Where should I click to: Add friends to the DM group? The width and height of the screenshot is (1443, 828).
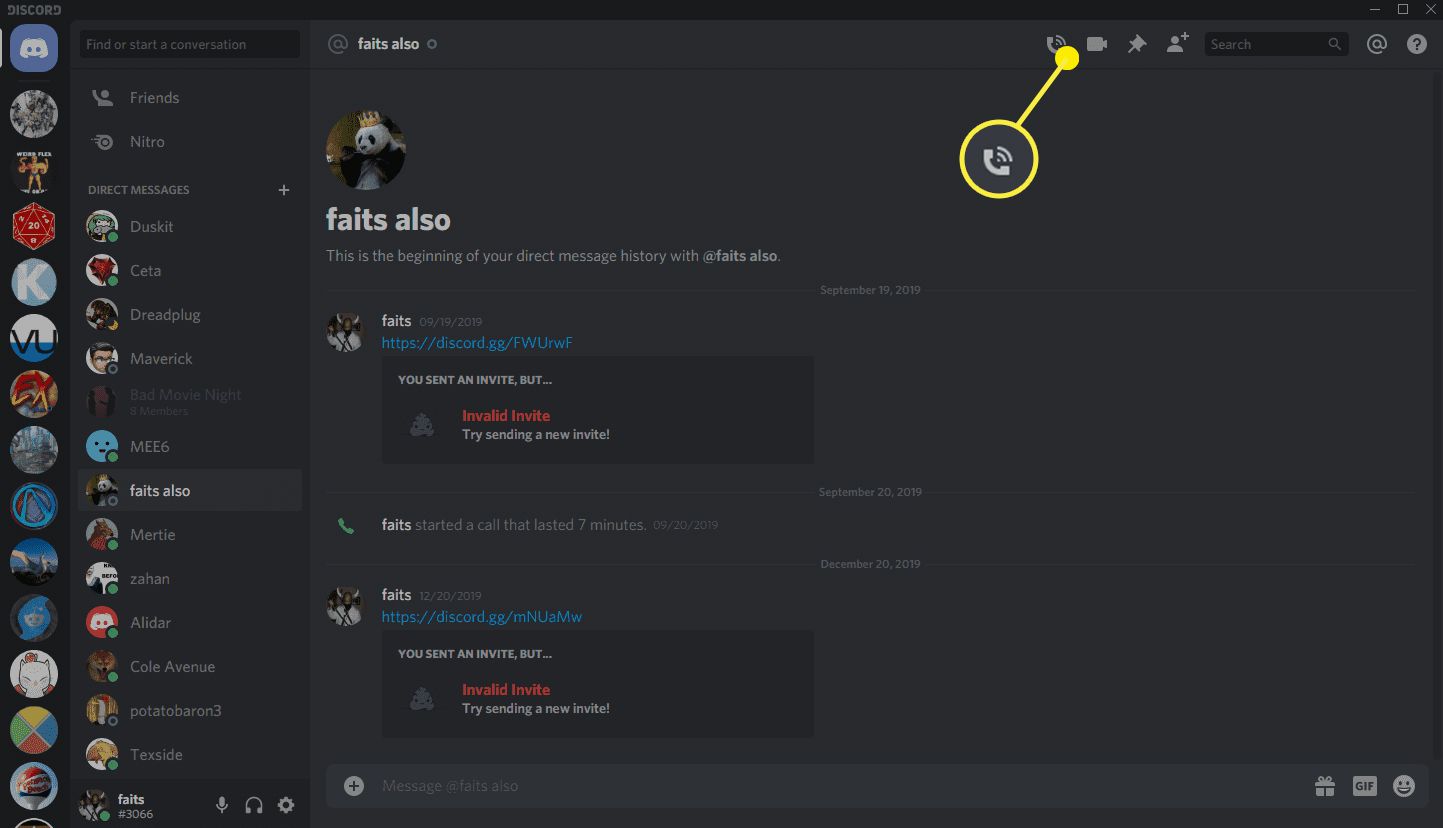[1177, 43]
